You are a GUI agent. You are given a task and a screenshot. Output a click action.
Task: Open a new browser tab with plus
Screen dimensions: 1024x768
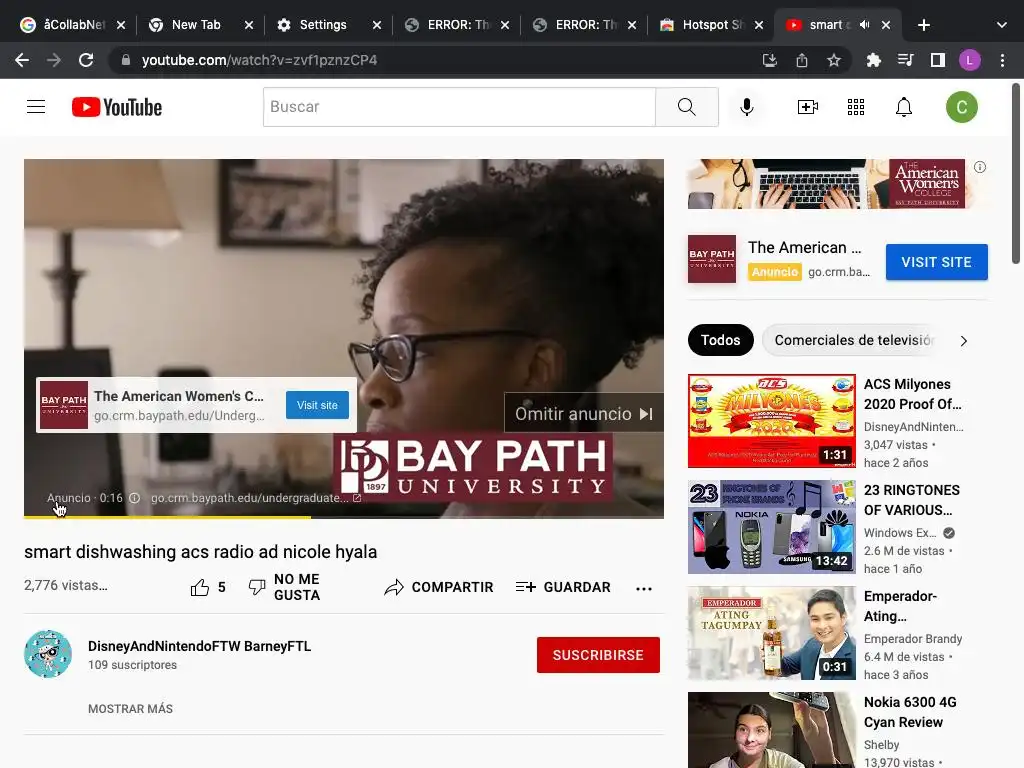(923, 25)
